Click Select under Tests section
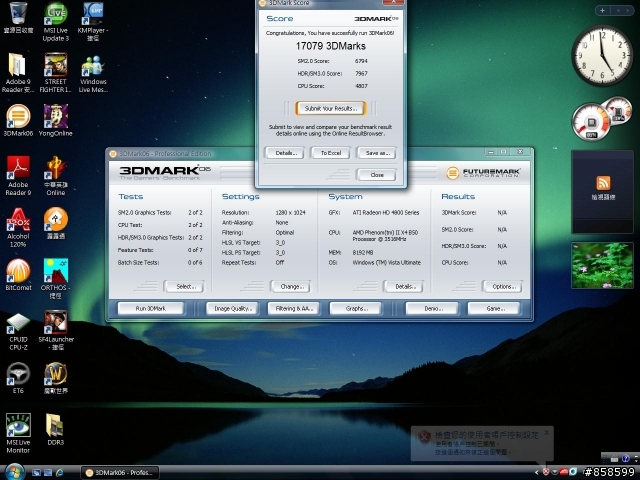The image size is (640, 480). (184, 287)
